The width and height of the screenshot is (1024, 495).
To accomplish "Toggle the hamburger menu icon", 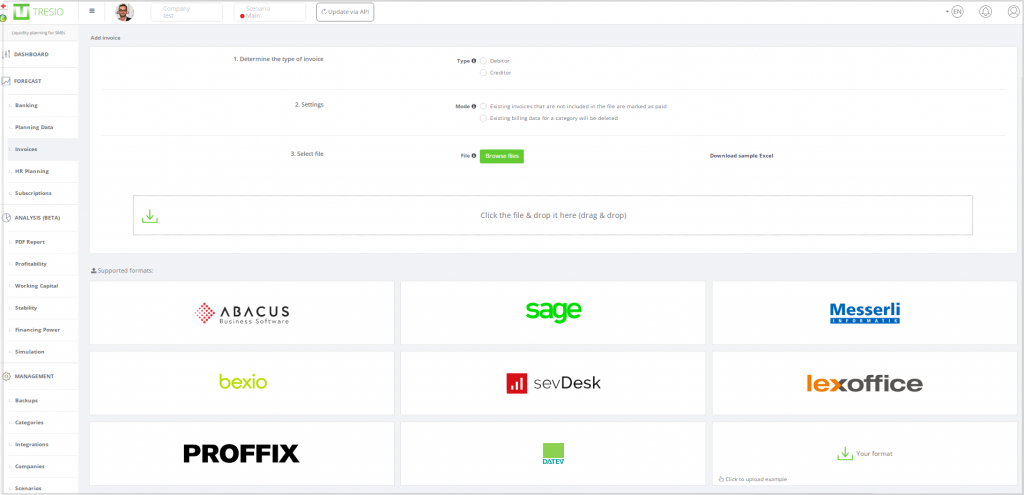I will point(92,11).
